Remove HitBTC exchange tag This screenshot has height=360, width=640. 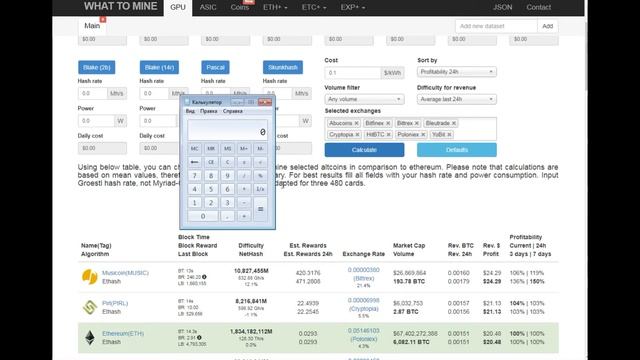[388, 135]
